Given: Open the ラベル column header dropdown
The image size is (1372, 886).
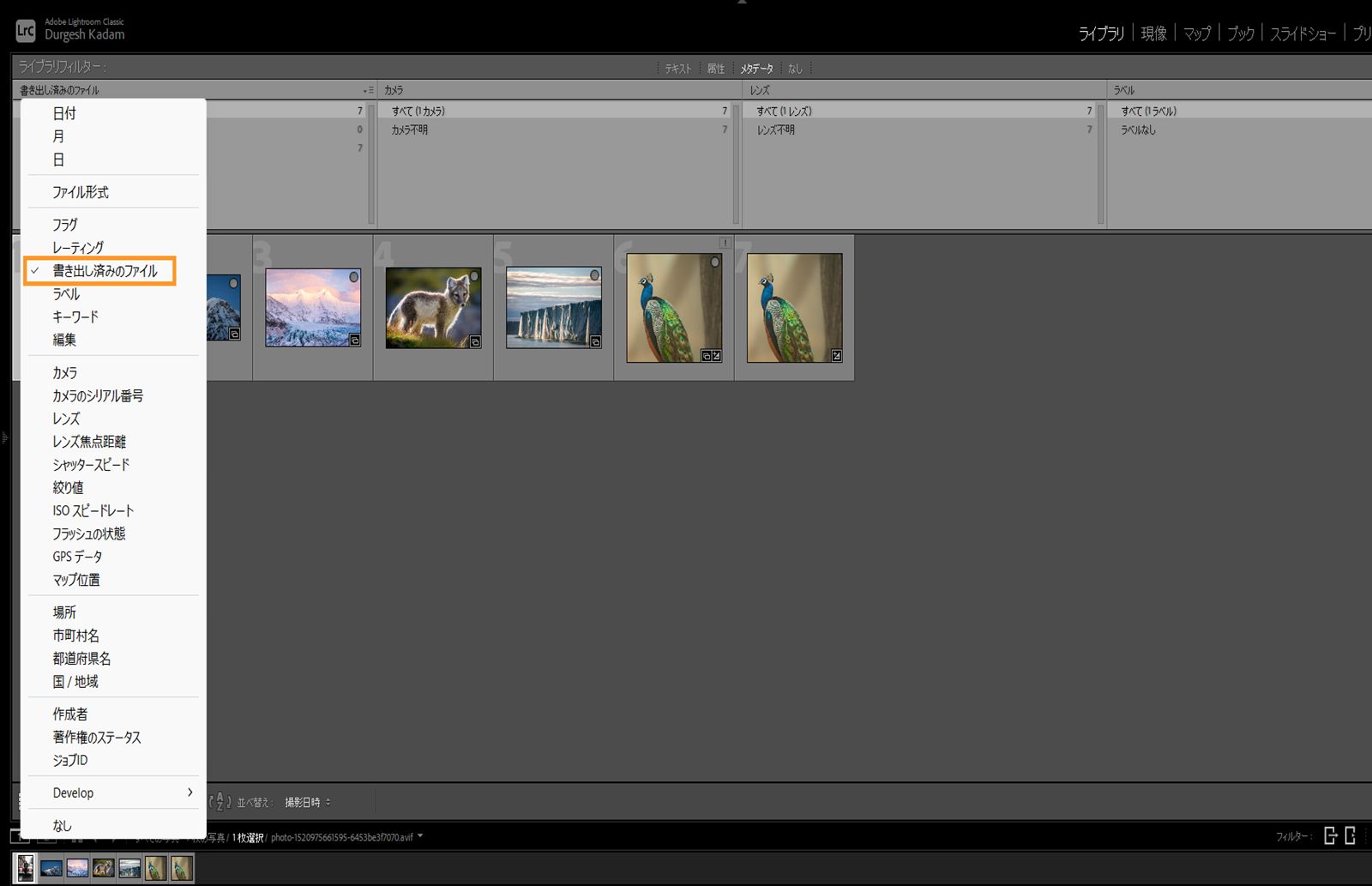Looking at the screenshot, I should click(1124, 90).
